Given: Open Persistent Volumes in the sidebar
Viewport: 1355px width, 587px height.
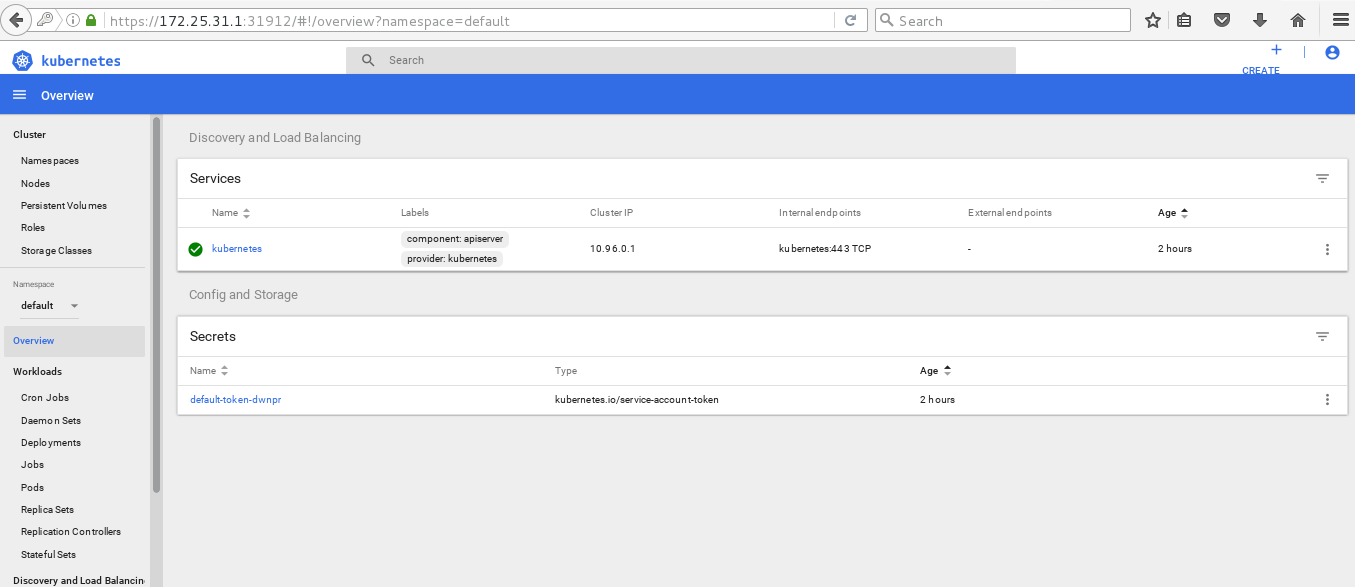Looking at the screenshot, I should pos(64,206).
